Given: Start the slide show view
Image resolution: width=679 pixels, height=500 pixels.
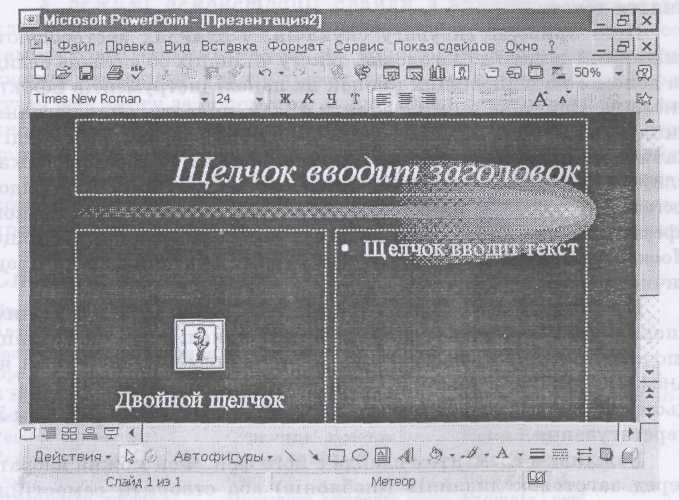Looking at the screenshot, I should click(111, 433).
